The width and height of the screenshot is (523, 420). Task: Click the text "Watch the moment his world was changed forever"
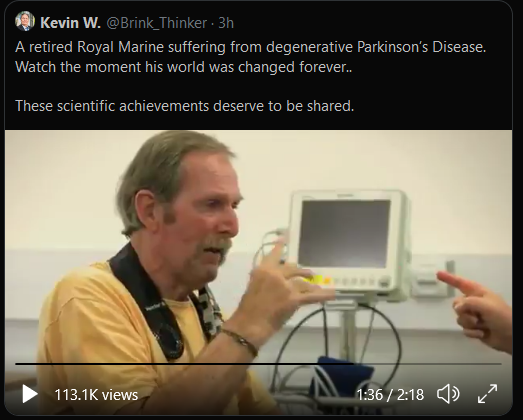[182, 67]
